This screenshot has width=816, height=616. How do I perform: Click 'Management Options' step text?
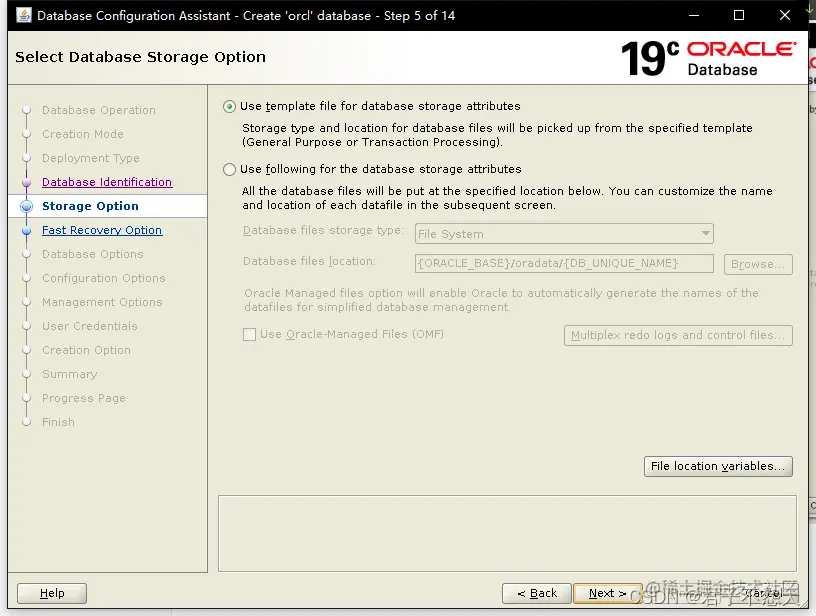coord(102,302)
